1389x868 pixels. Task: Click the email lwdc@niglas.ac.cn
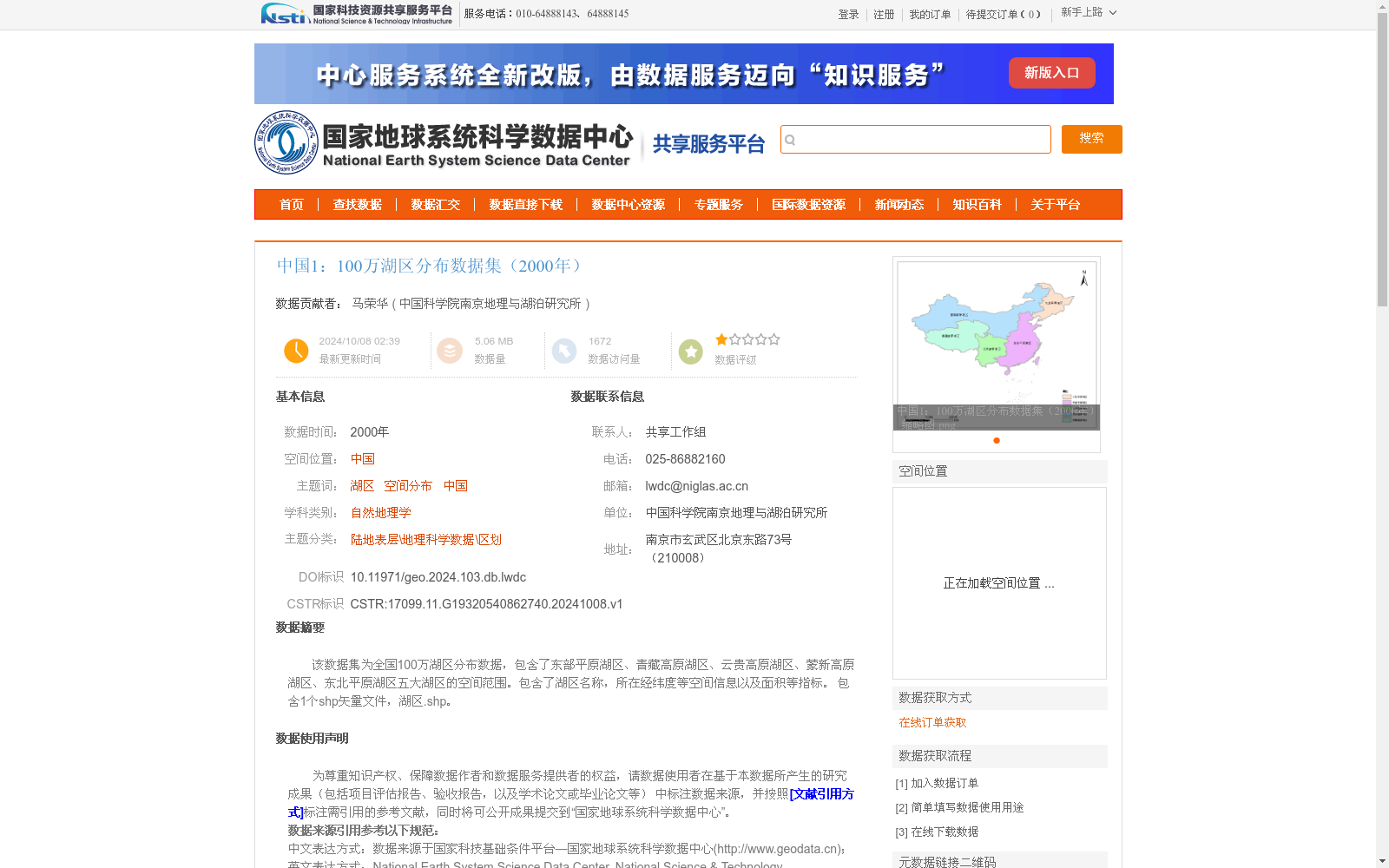tap(696, 486)
